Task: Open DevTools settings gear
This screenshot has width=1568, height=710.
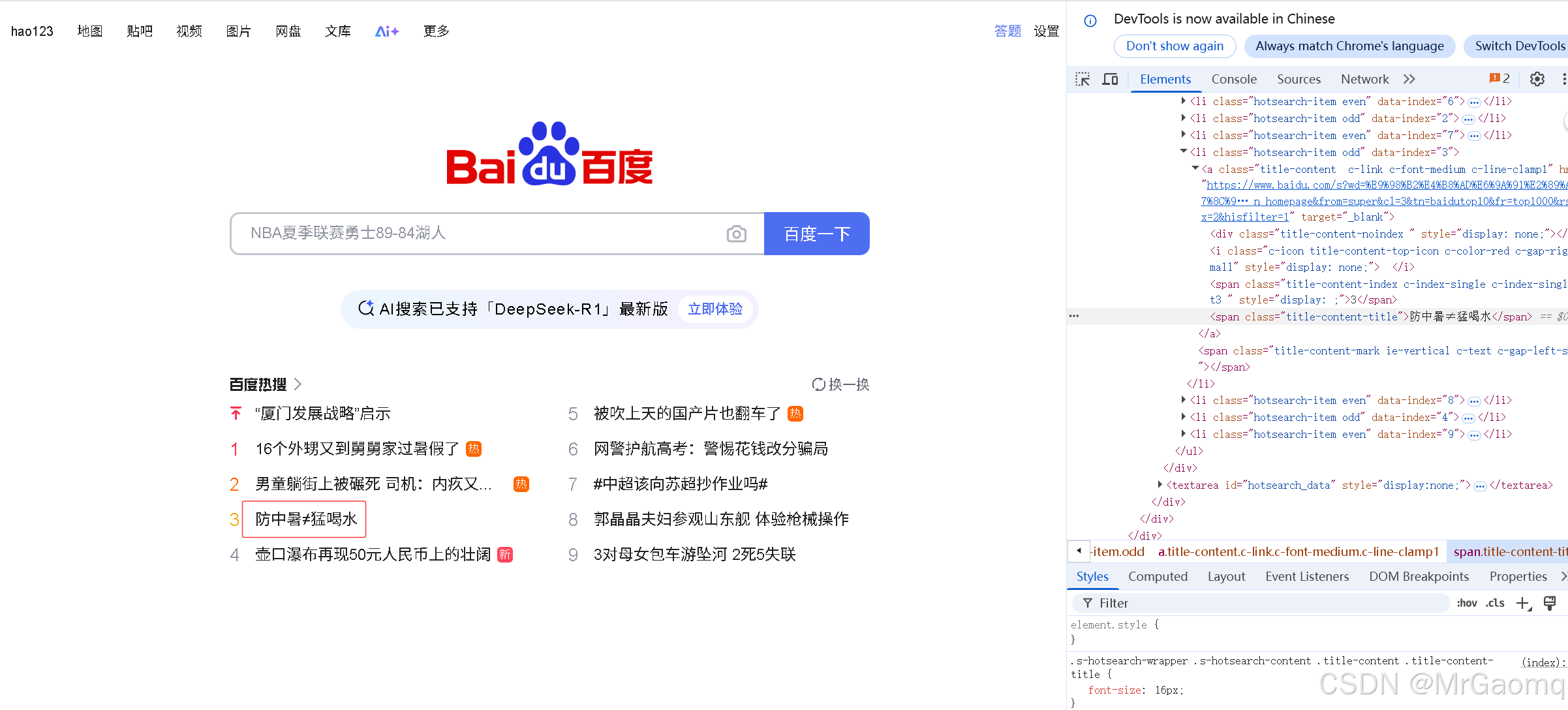Action: 1537,79
